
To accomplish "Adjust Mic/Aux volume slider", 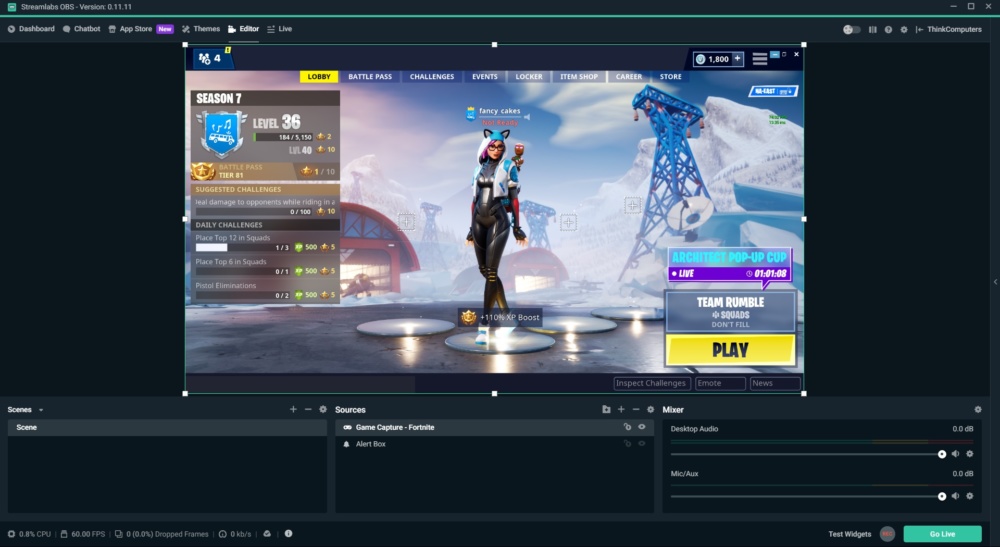I will [808, 496].
